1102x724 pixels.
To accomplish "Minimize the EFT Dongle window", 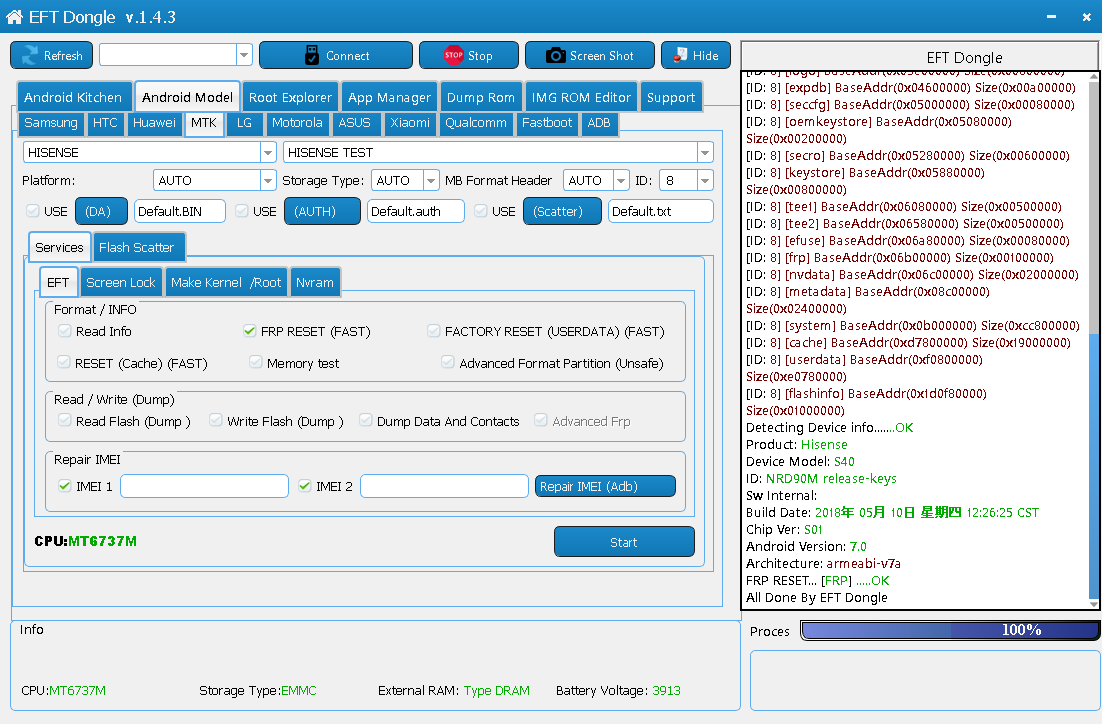I will 1051,17.
